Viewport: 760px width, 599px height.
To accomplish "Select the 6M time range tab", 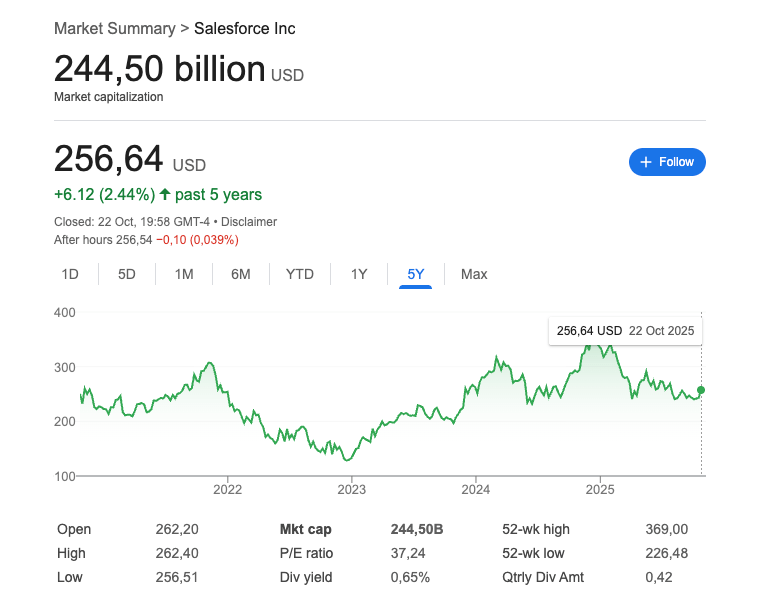I will pyautogui.click(x=240, y=274).
